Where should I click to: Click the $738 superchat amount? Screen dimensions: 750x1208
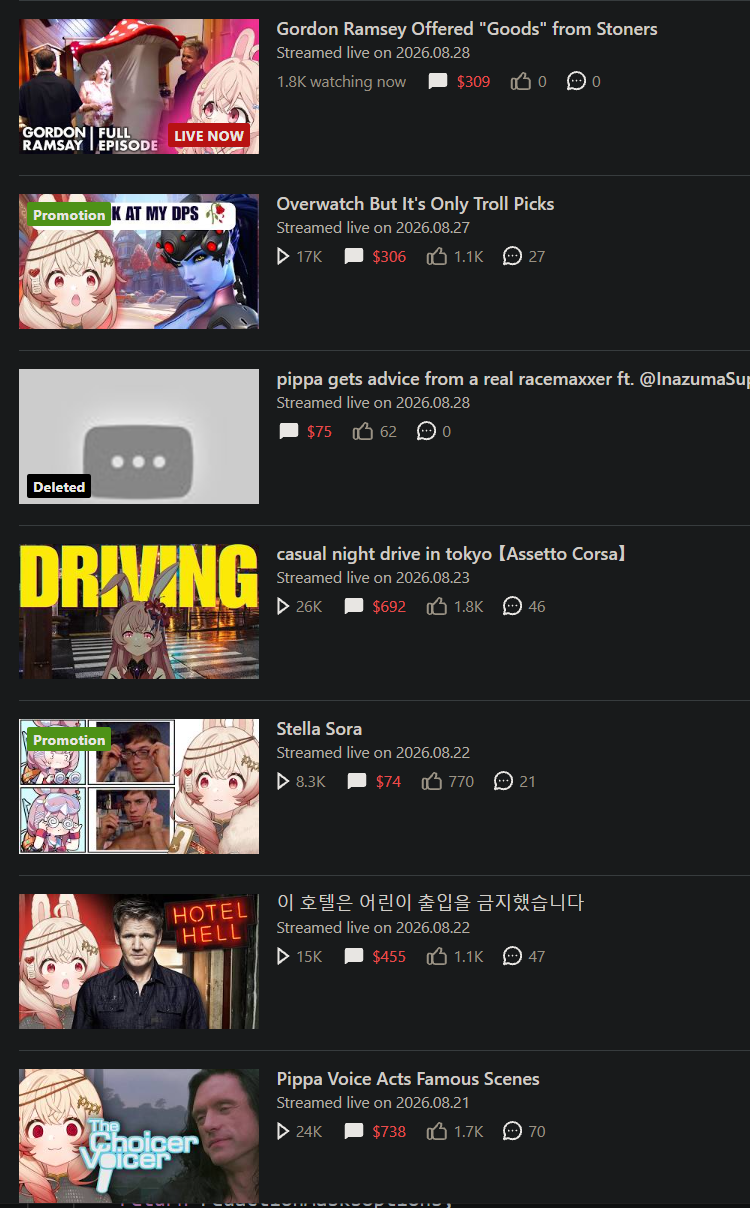pos(390,1132)
